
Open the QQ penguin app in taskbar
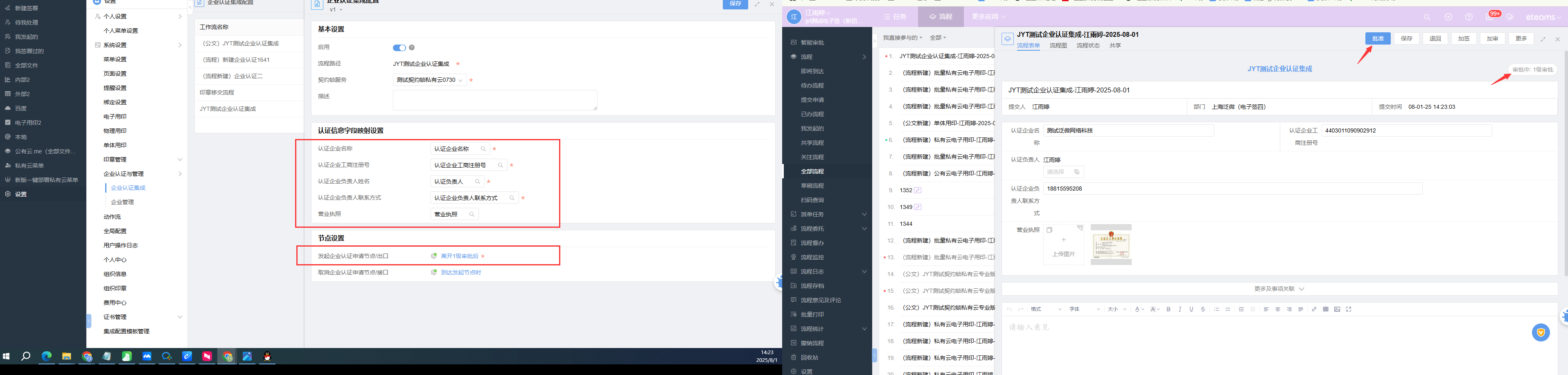267,357
